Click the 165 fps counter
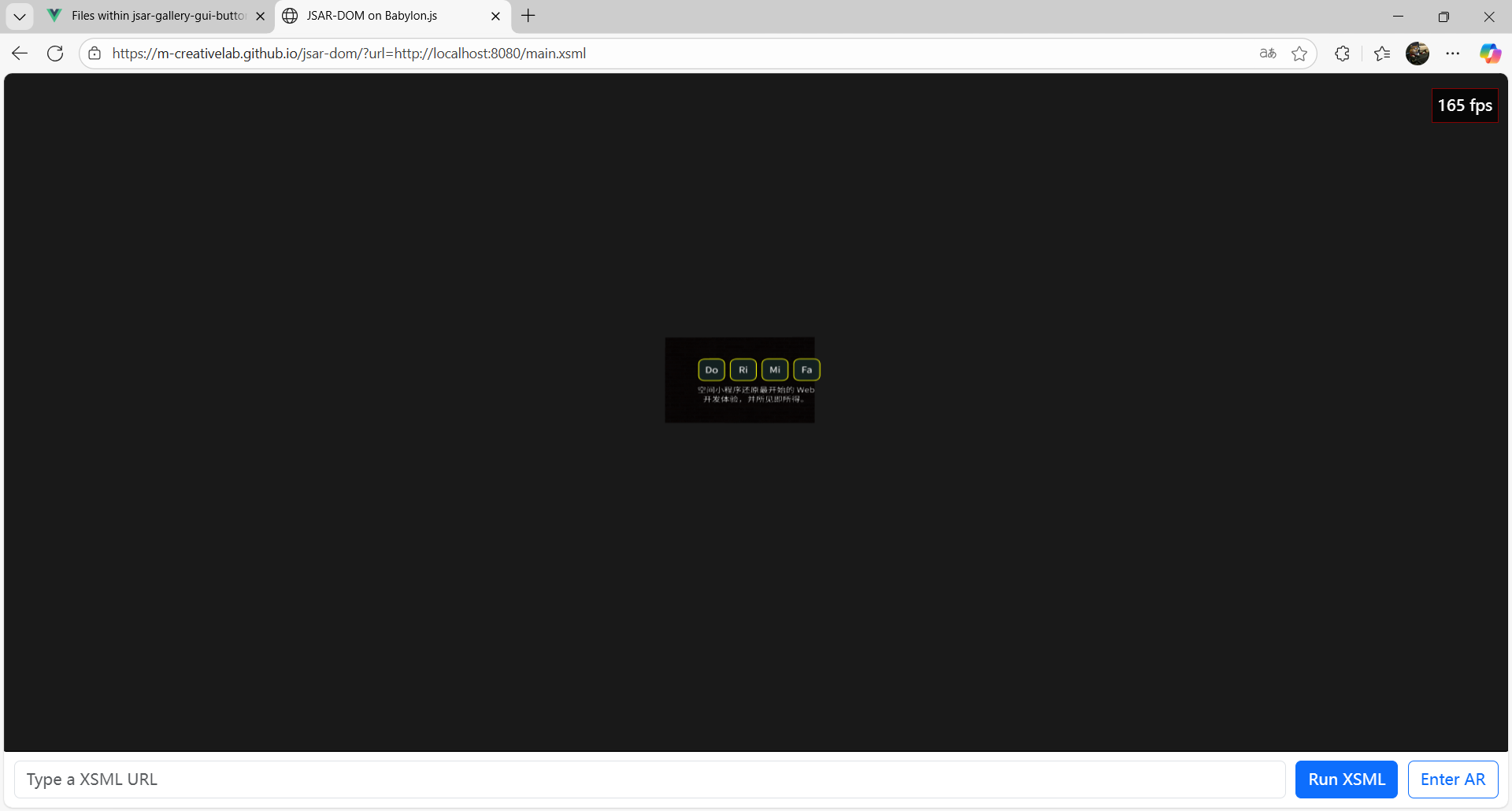This screenshot has height=811, width=1512. tap(1465, 106)
